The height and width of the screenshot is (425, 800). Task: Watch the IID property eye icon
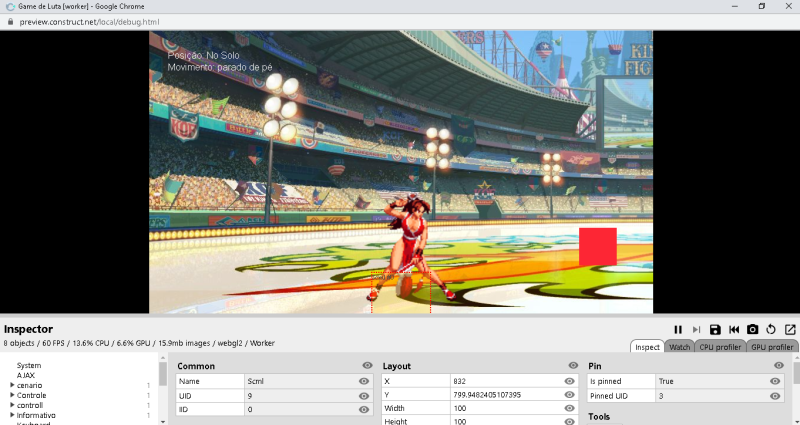364,410
